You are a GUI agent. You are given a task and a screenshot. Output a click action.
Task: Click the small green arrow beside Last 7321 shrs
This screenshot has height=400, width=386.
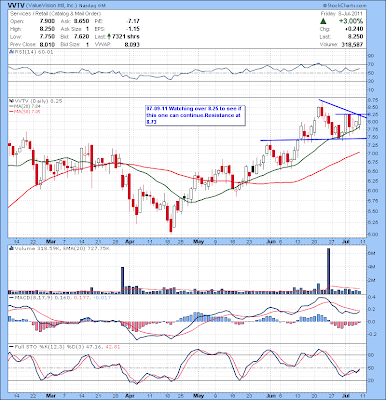pos(109,37)
